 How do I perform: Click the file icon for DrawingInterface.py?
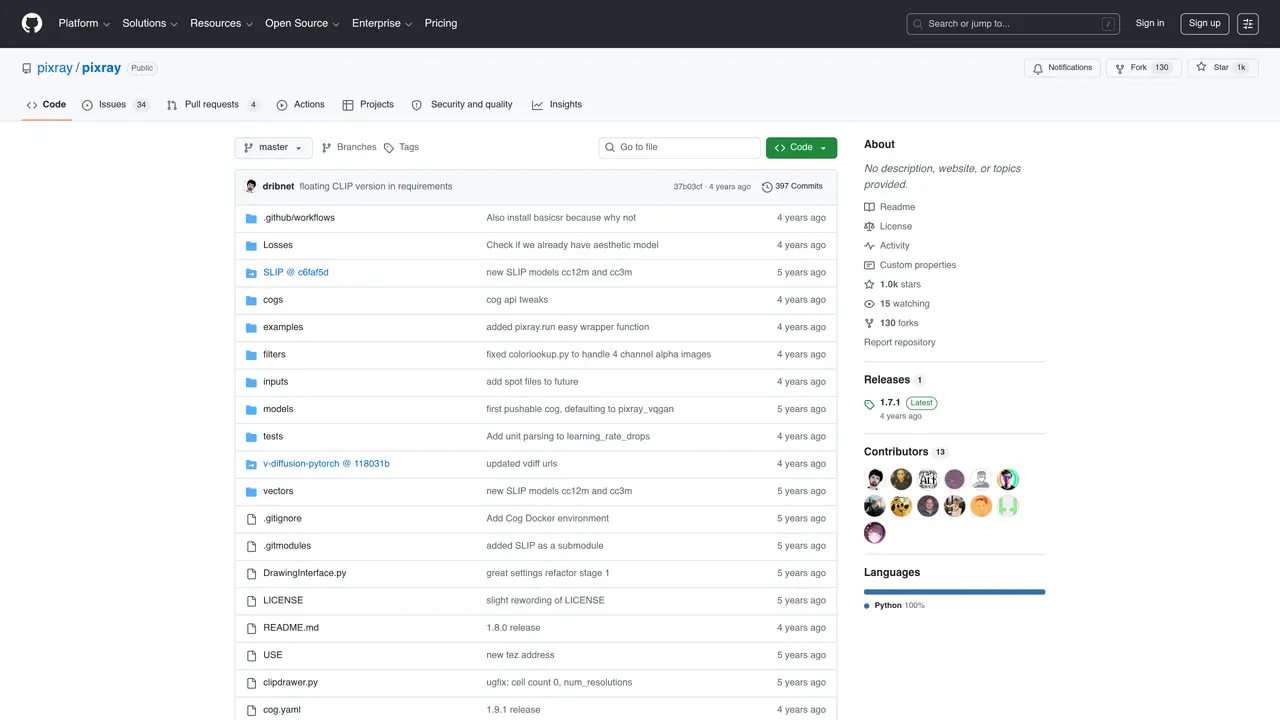(x=252, y=573)
